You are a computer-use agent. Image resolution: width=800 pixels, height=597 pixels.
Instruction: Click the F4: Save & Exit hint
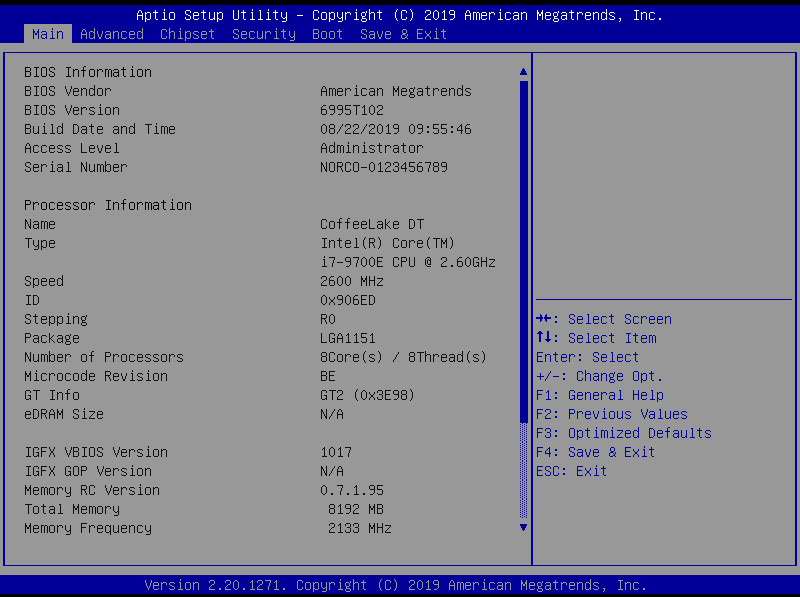tap(596, 452)
